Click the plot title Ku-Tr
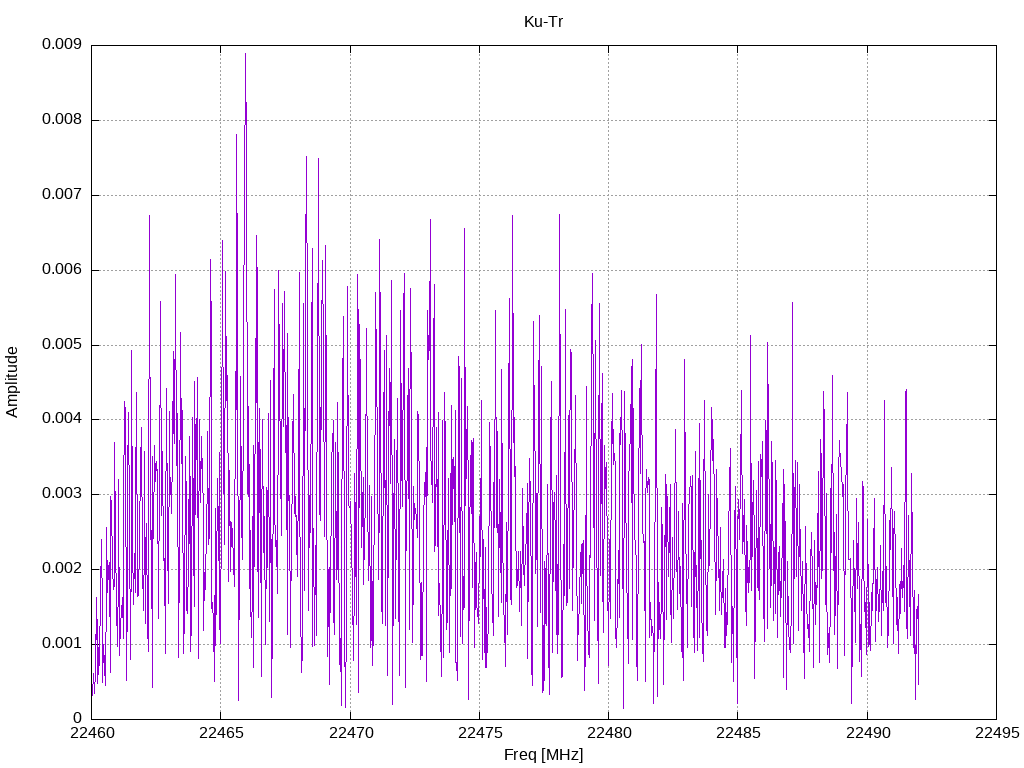The height and width of the screenshot is (768, 1024). coord(543,22)
